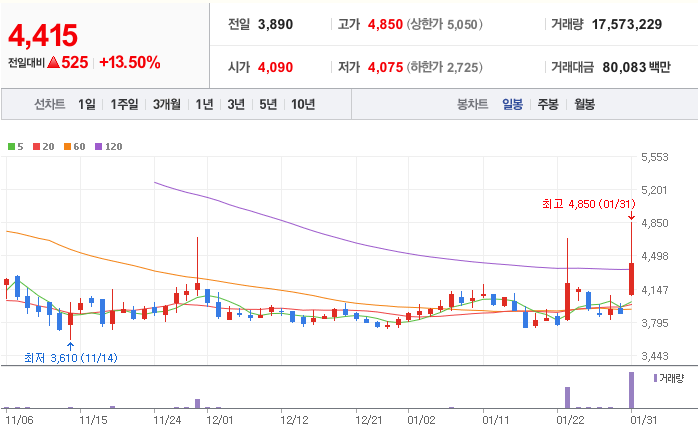Image resolution: width=698 pixels, height=444 pixels.
Task: Click the orange 60-day moving average legend swatch
Action: click(68, 147)
